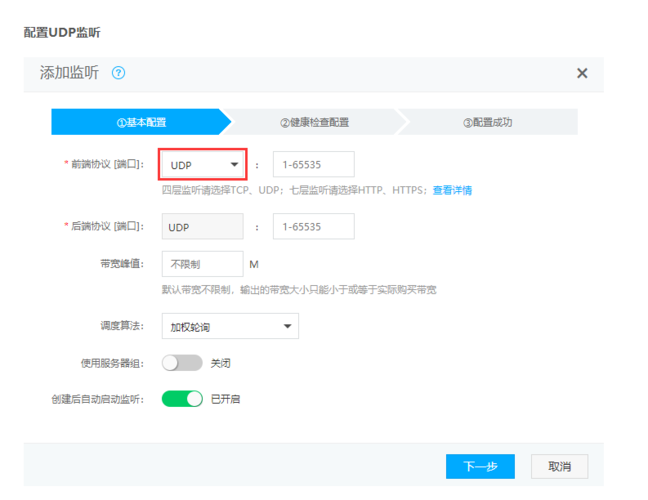Click the 关闭 status label
The width and height of the screenshot is (648, 500).
(220, 363)
